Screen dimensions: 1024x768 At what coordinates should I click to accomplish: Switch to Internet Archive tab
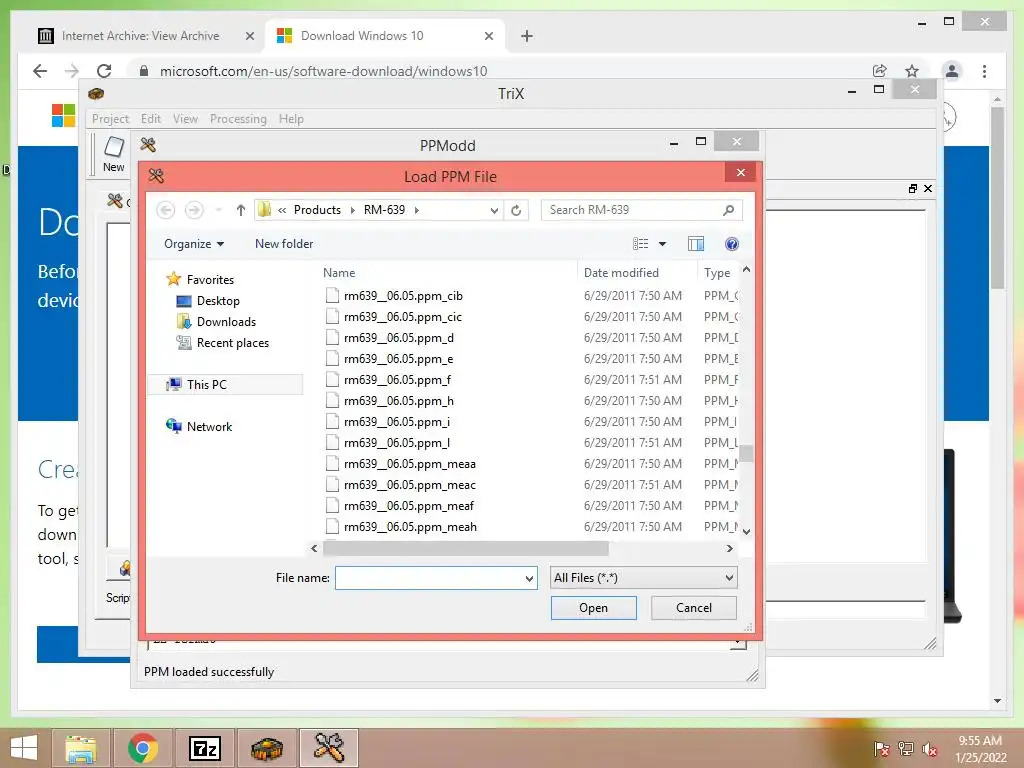(x=139, y=36)
